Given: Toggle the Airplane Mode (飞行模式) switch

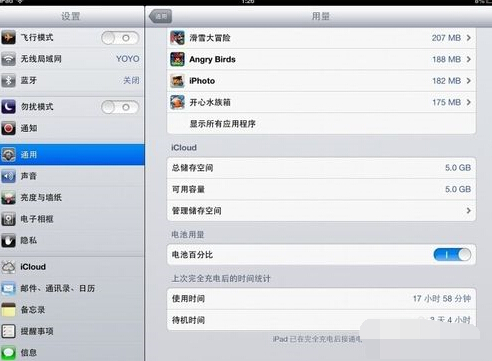Looking at the screenshot, I should pos(120,38).
